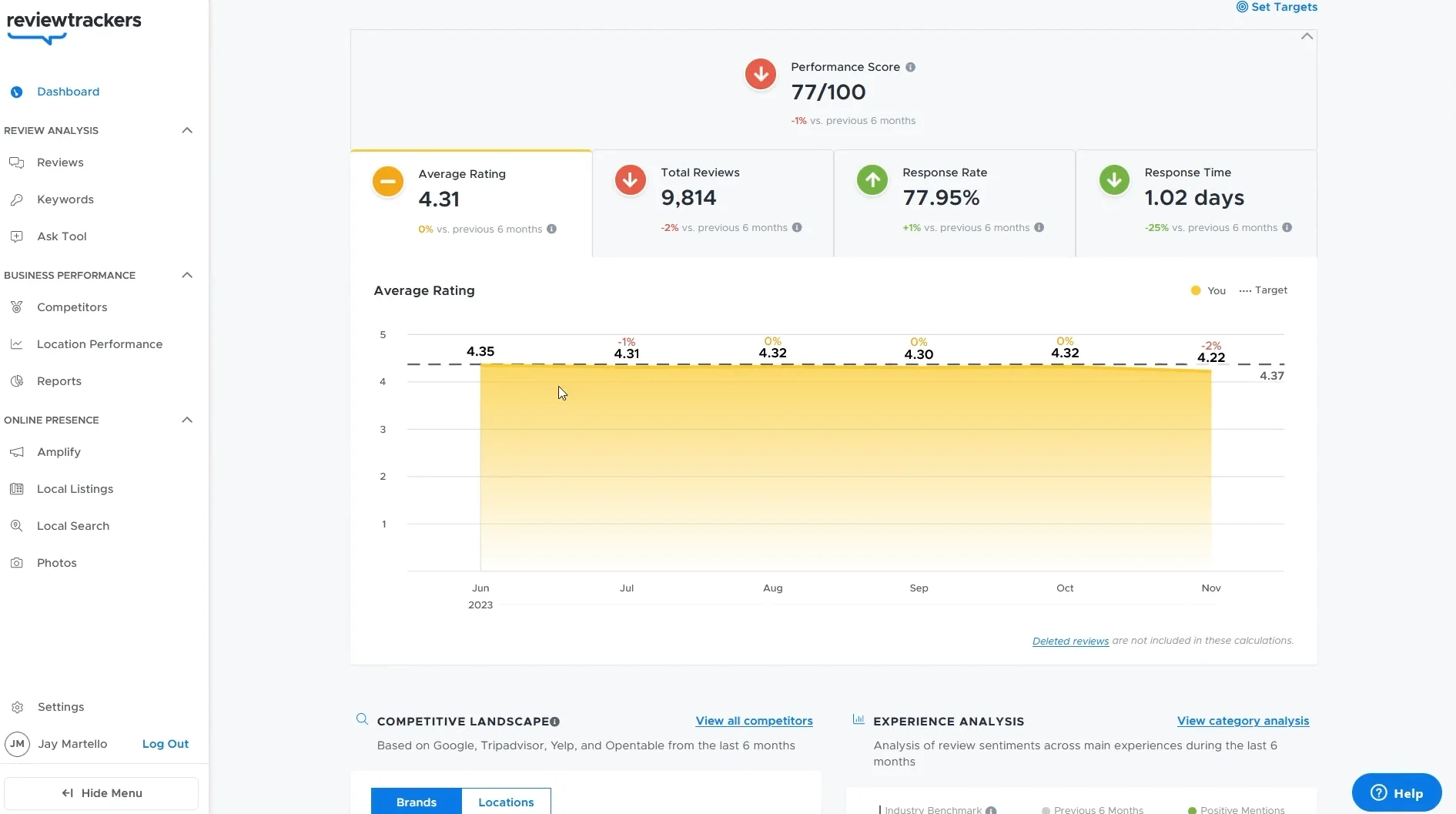Open the Reviews section in the sidebar
This screenshot has height=814, width=1456.
60,162
